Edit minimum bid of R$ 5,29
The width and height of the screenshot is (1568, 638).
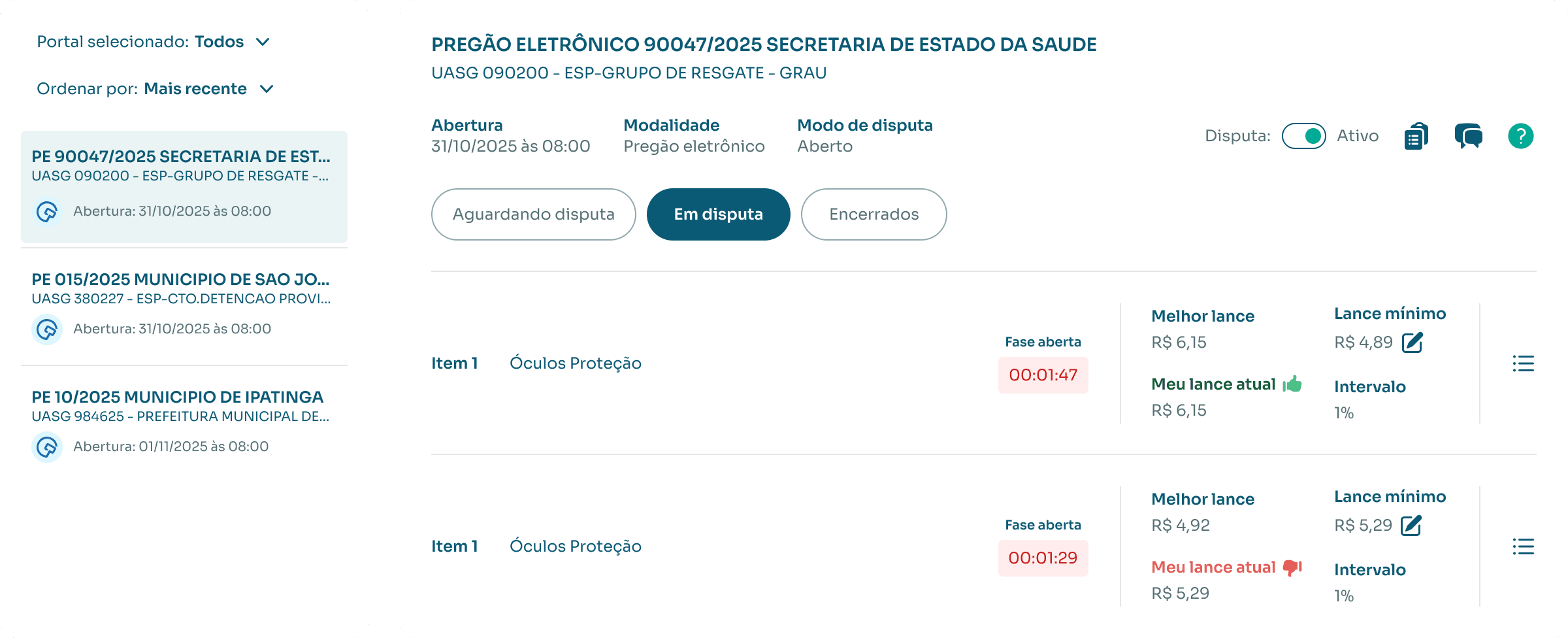[x=1411, y=525]
